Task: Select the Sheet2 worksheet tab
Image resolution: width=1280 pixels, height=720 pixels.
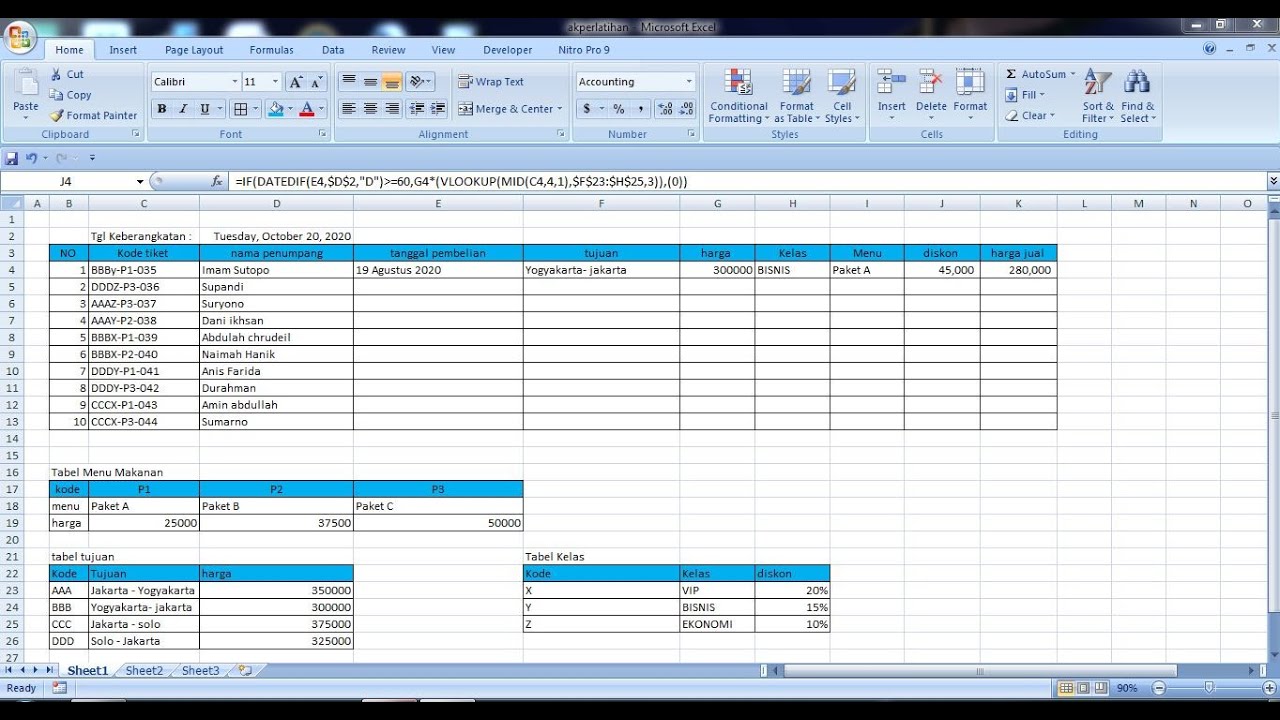Action: 144,670
